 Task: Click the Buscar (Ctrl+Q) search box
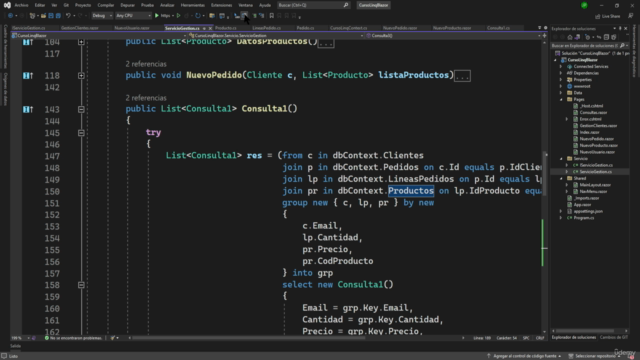[x=313, y=5]
